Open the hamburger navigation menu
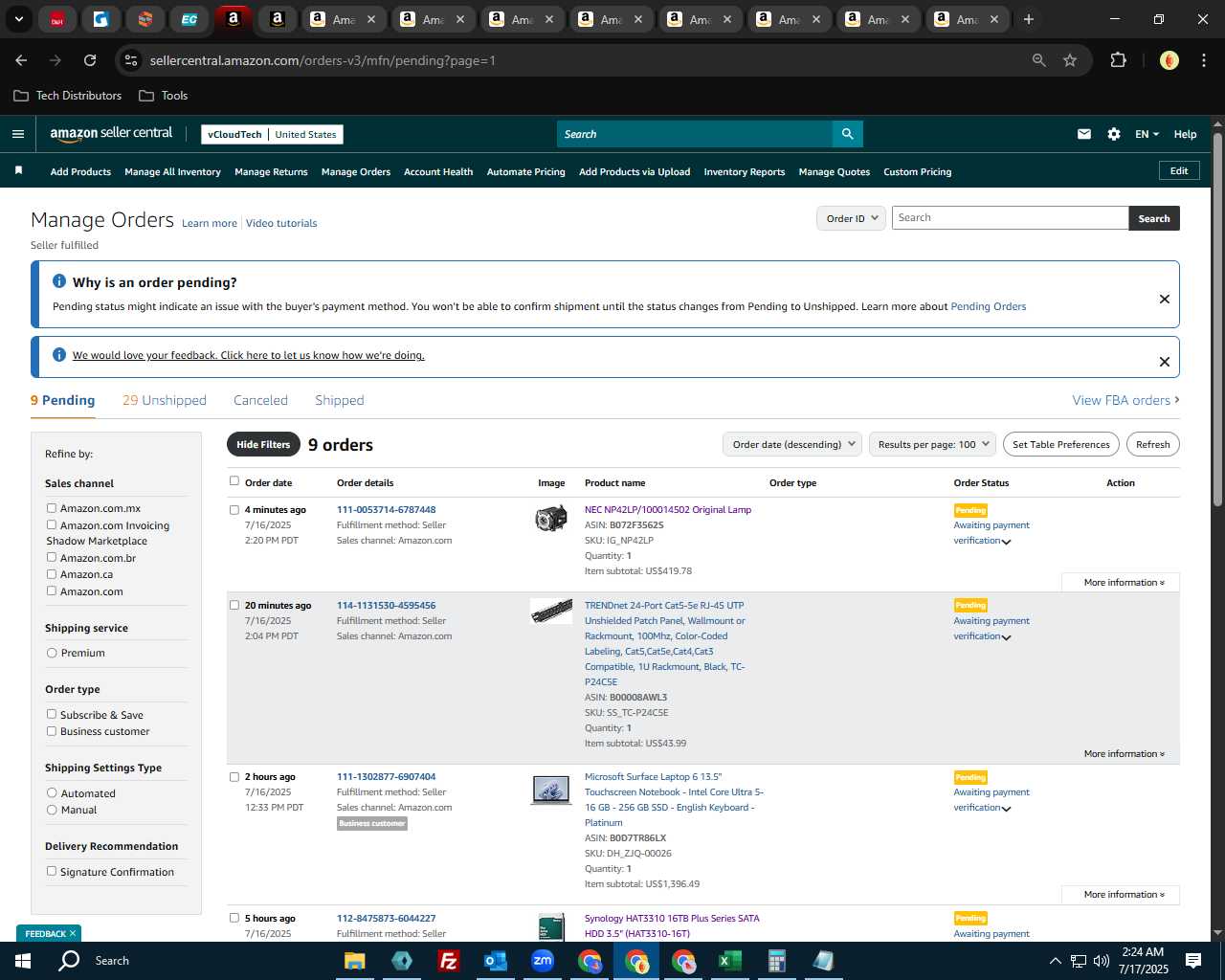This screenshot has width=1225, height=980. tap(17, 134)
